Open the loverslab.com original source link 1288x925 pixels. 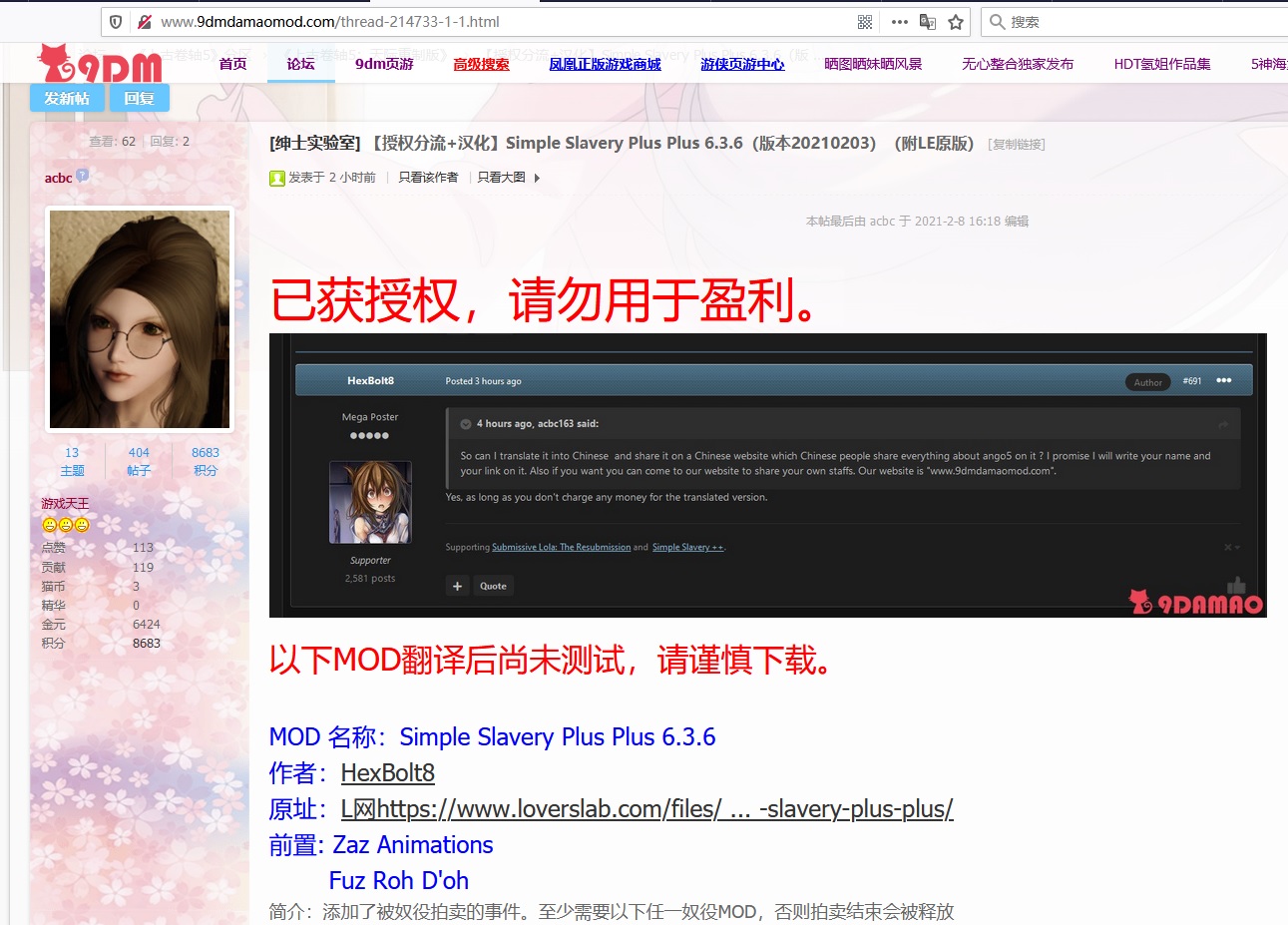[646, 808]
